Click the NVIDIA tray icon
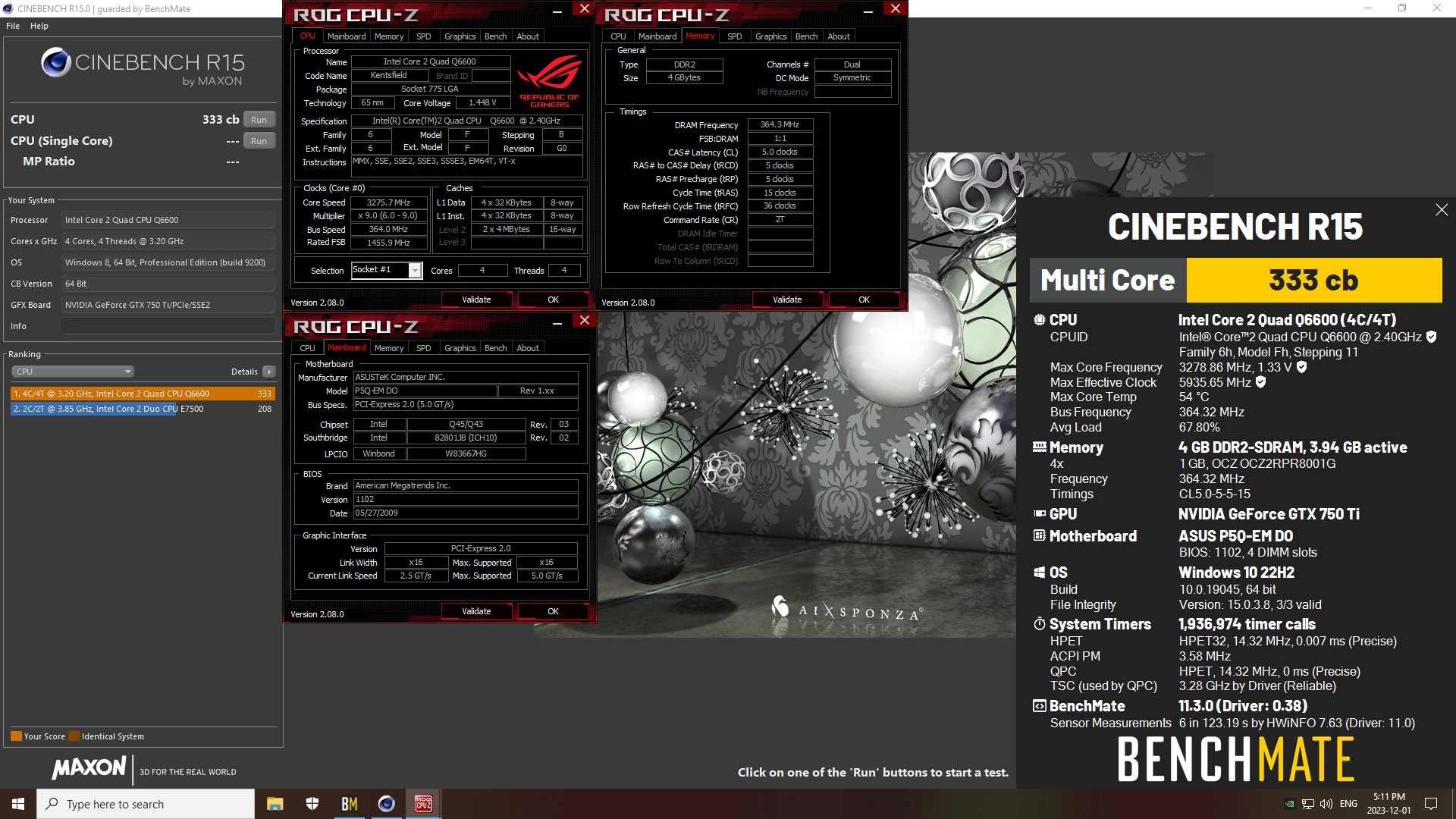This screenshot has height=819, width=1456. [x=1289, y=804]
